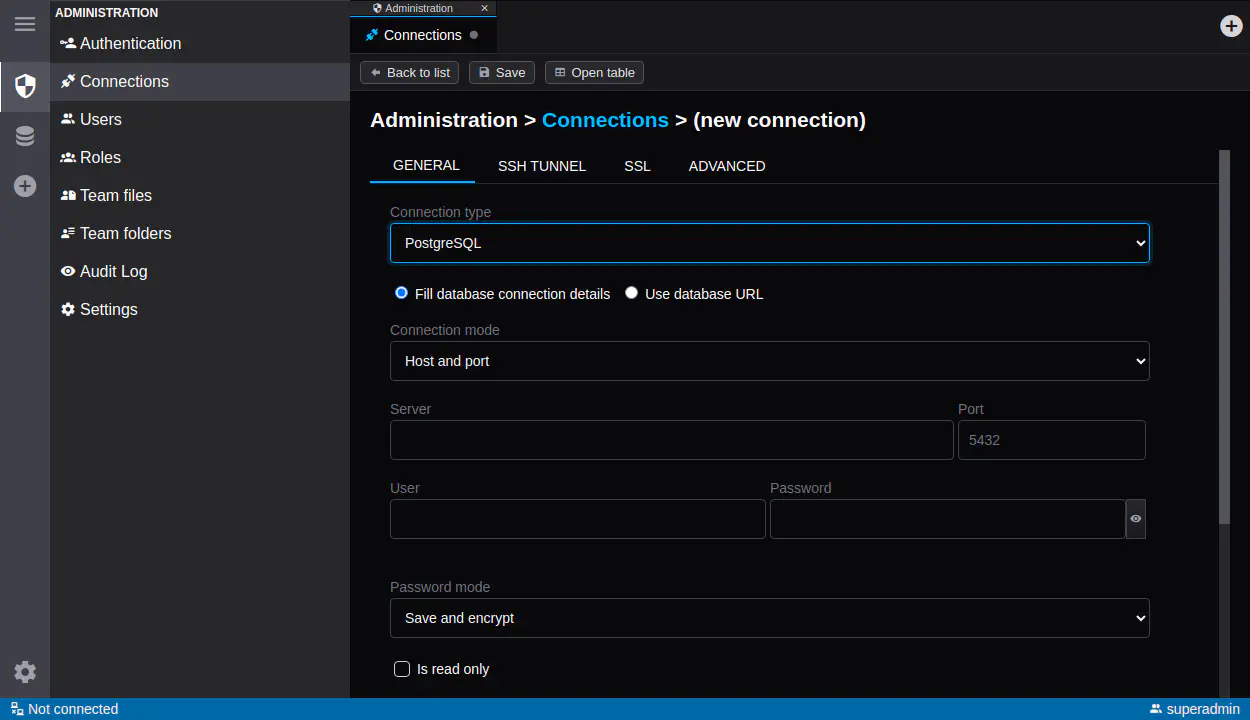Select the Use database URL option
This screenshot has height=720, width=1250.
[632, 293]
